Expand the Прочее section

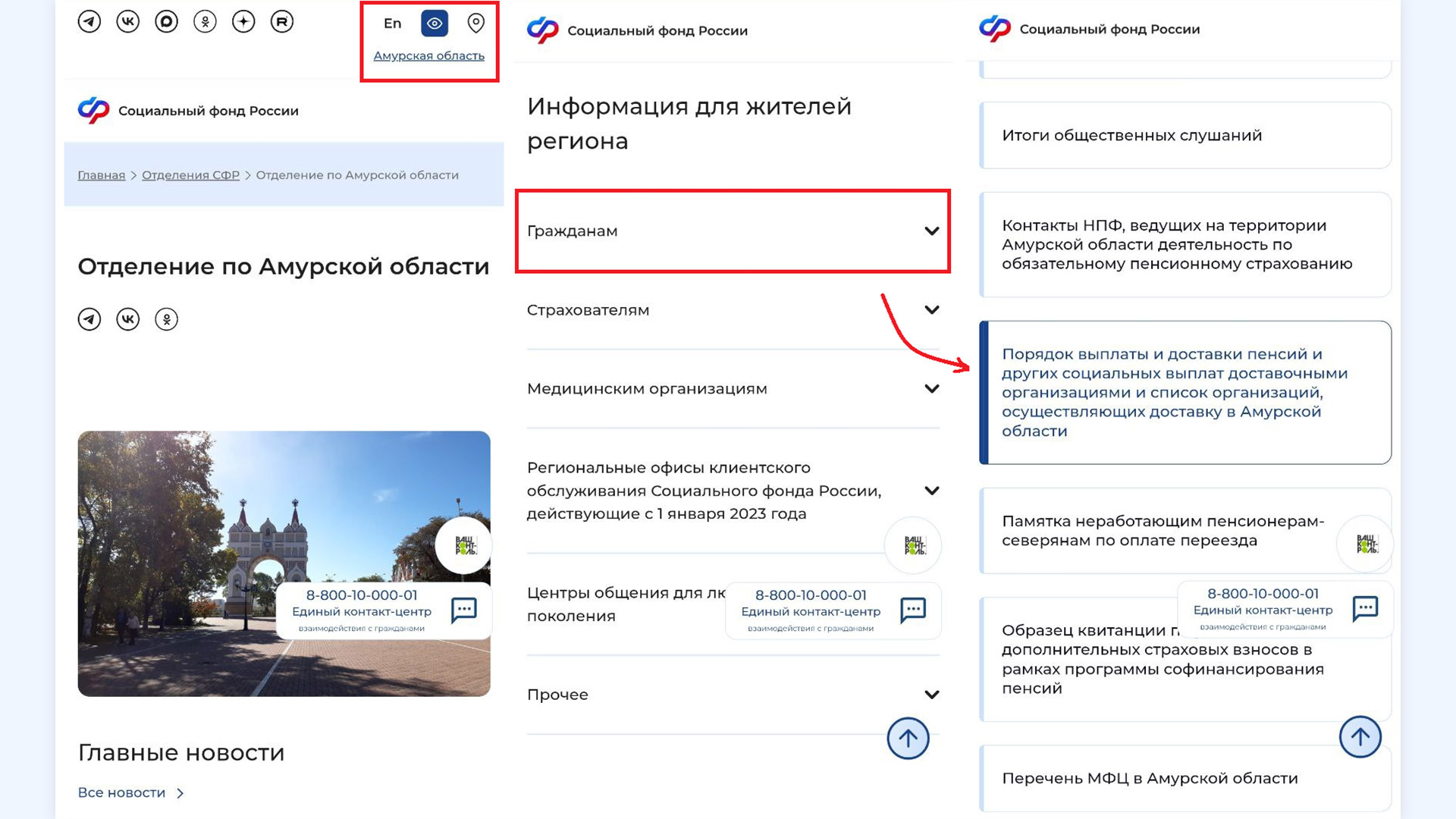(932, 695)
